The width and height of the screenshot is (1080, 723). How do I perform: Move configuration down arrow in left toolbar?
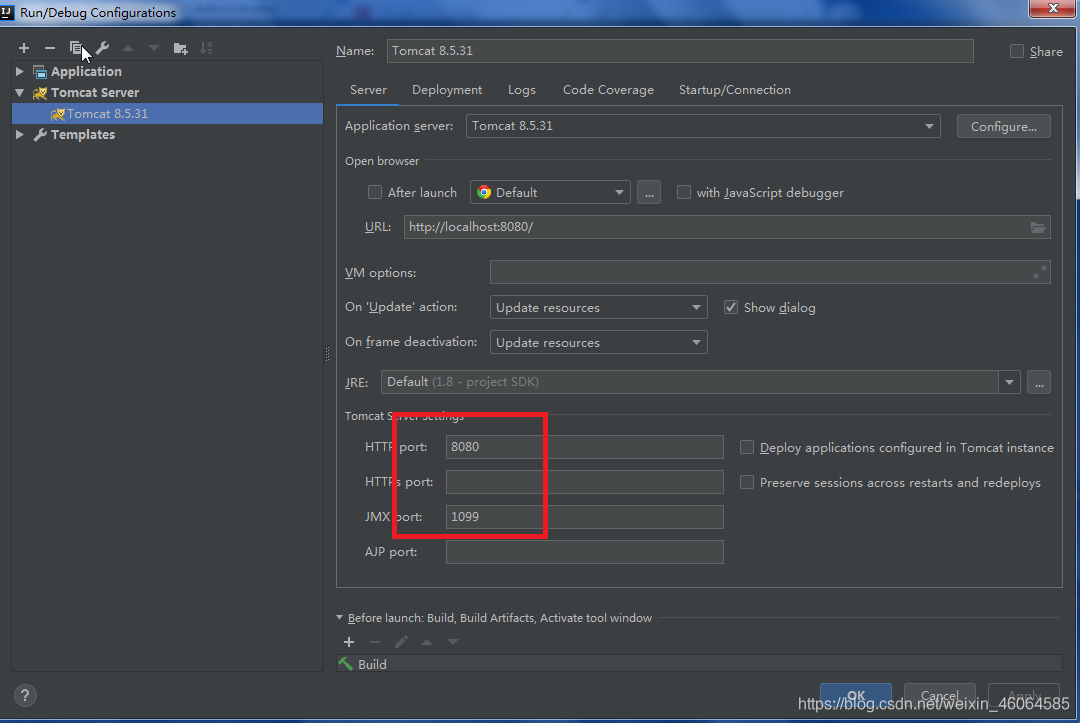click(154, 48)
